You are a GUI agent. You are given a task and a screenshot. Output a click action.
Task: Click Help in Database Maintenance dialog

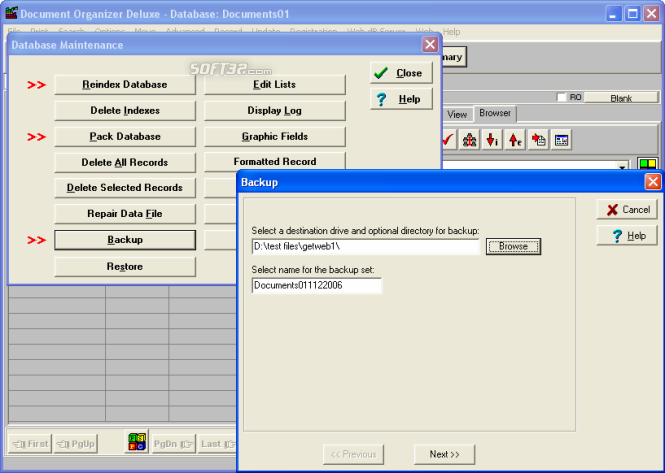[401, 99]
